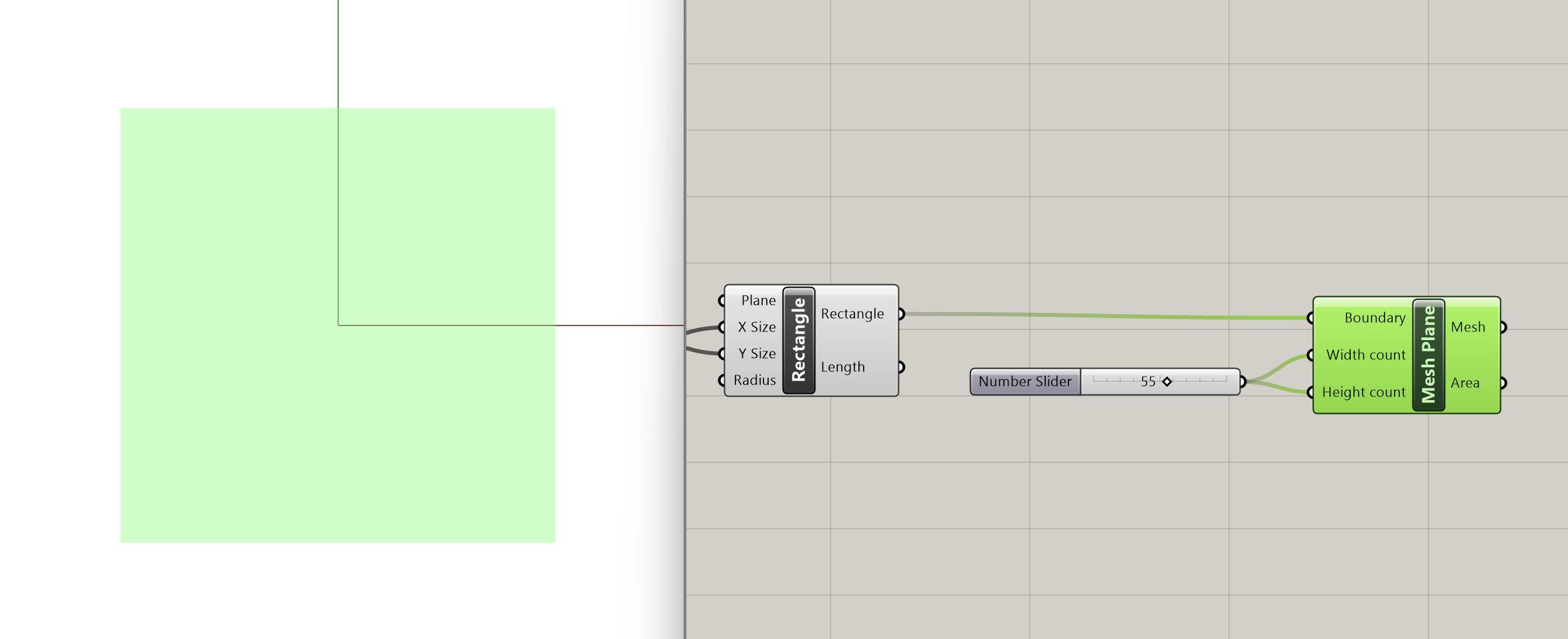Click the Width count input
This screenshot has height=639, width=1568.
[x=1365, y=355]
